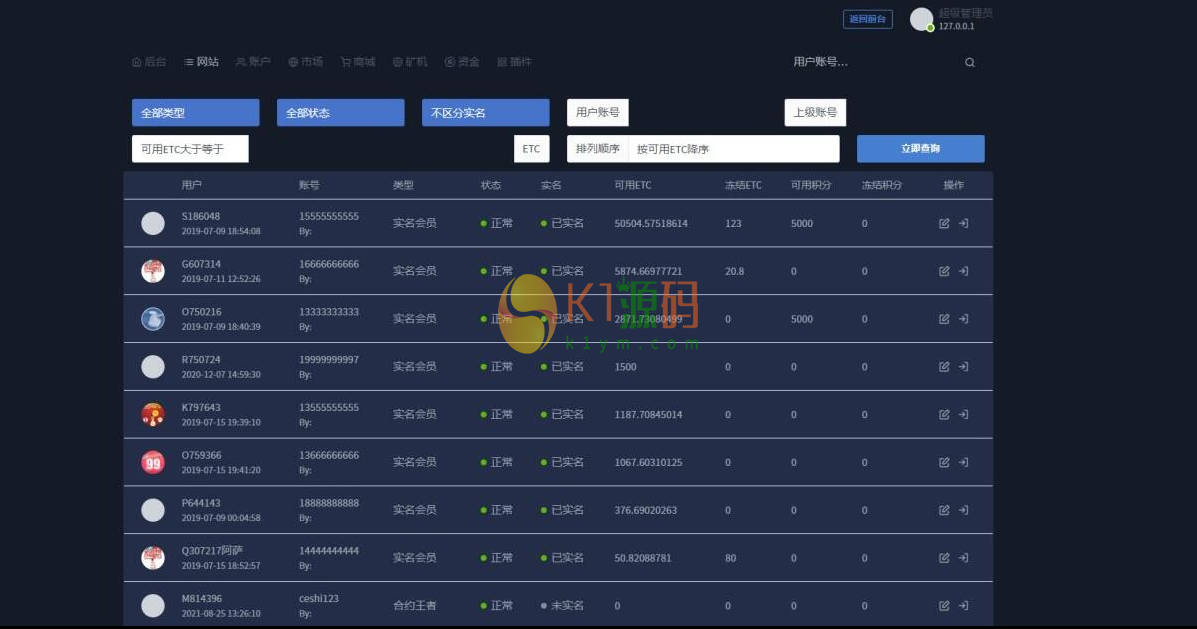Image resolution: width=1197 pixels, height=629 pixels.
Task: Log in as S186048 via arrow icon
Action: [963, 224]
